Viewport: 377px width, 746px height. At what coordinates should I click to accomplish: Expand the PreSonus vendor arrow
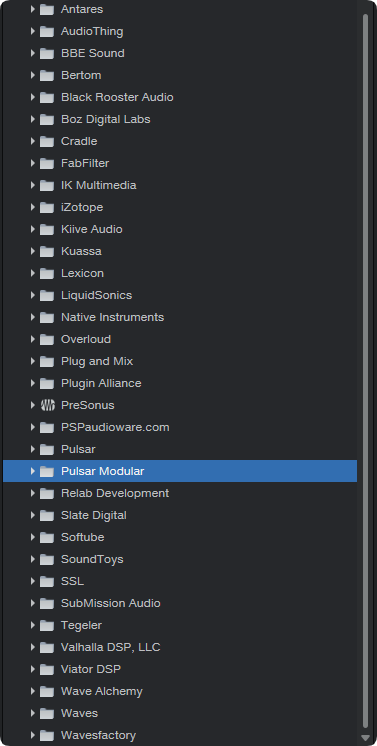tap(33, 405)
